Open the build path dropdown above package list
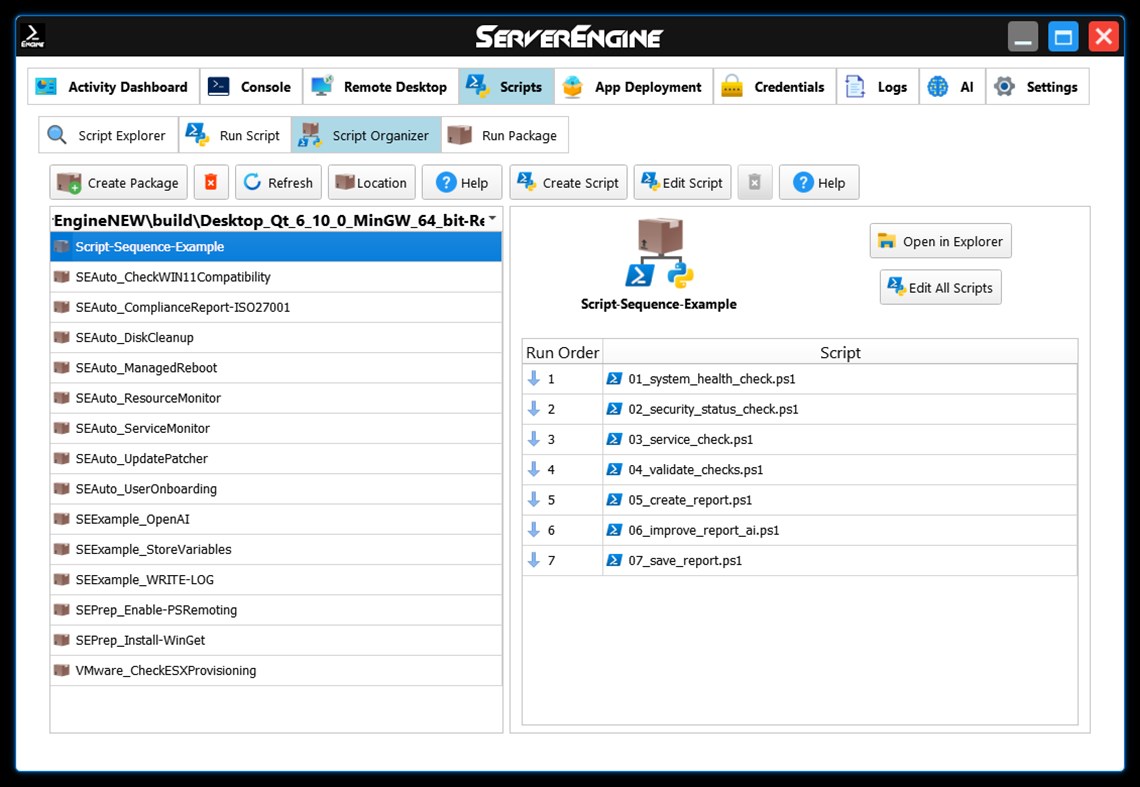 pyautogui.click(x=490, y=218)
